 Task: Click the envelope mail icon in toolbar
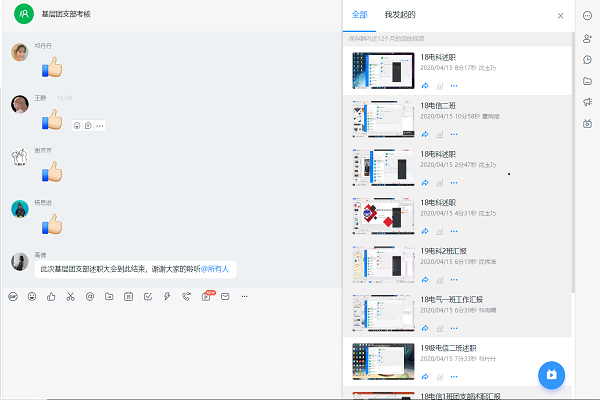click(225, 296)
